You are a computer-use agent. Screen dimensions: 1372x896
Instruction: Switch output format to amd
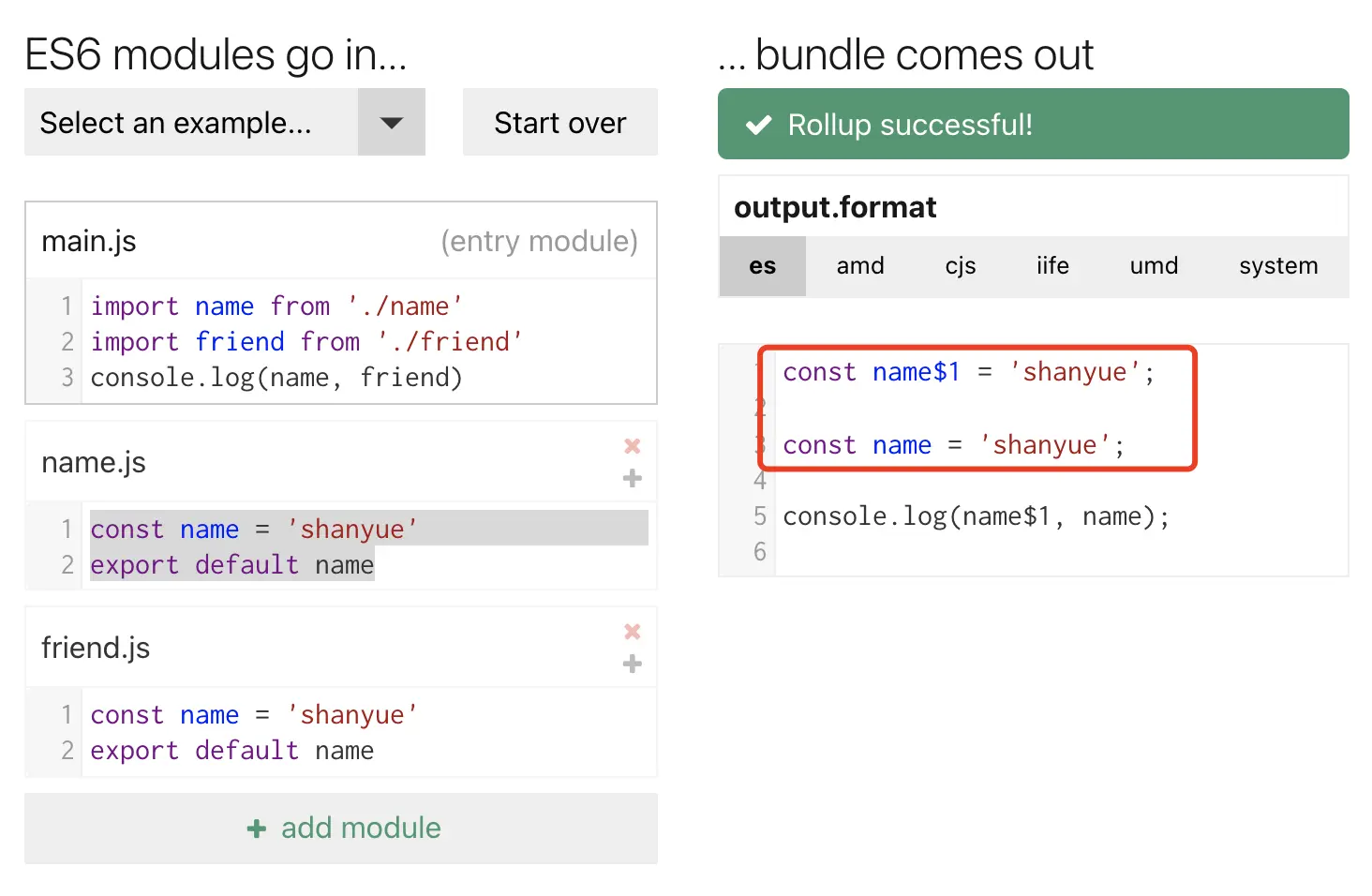[x=859, y=266]
